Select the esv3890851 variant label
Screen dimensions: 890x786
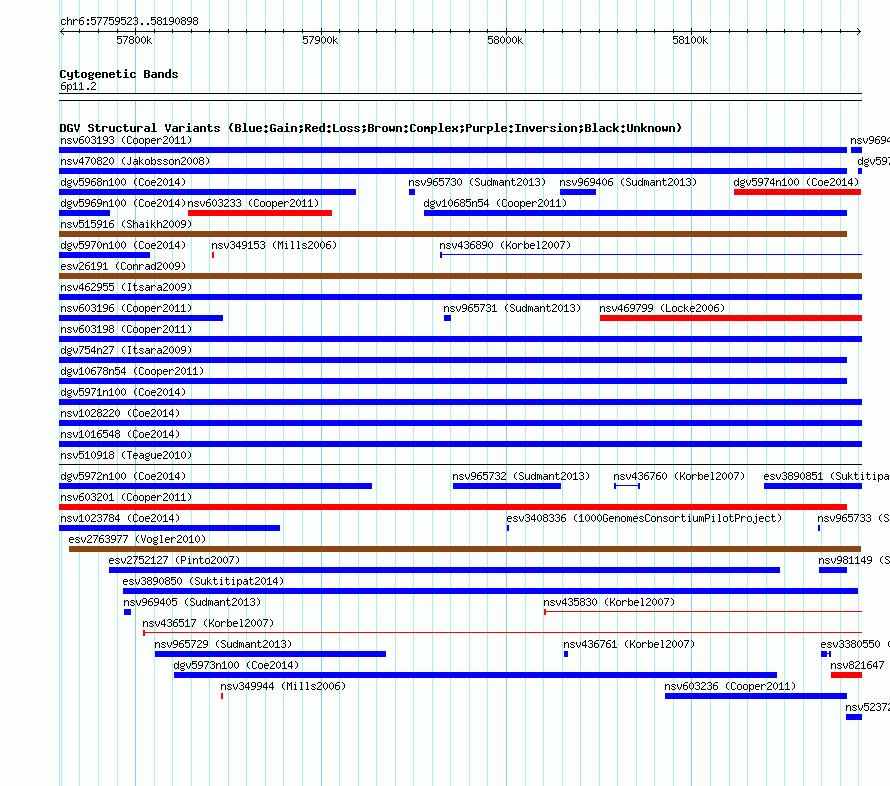click(826, 476)
